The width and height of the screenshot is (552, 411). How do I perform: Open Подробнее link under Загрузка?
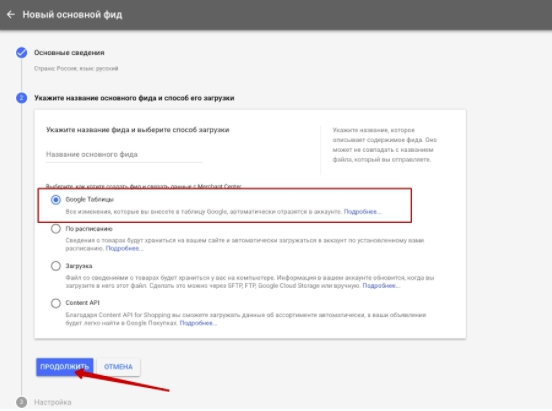(x=381, y=286)
